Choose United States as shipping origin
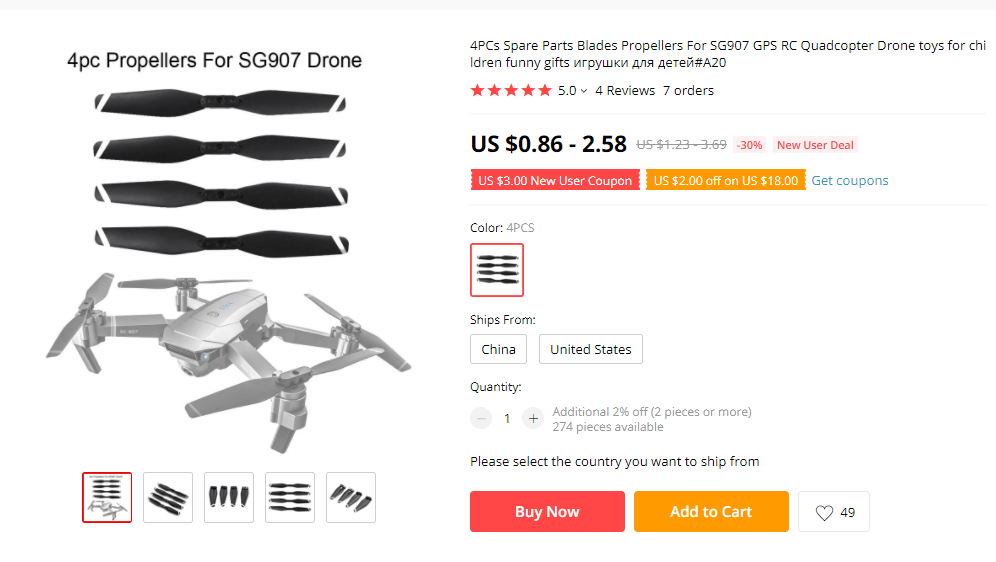This screenshot has height=562, width=996. click(590, 349)
